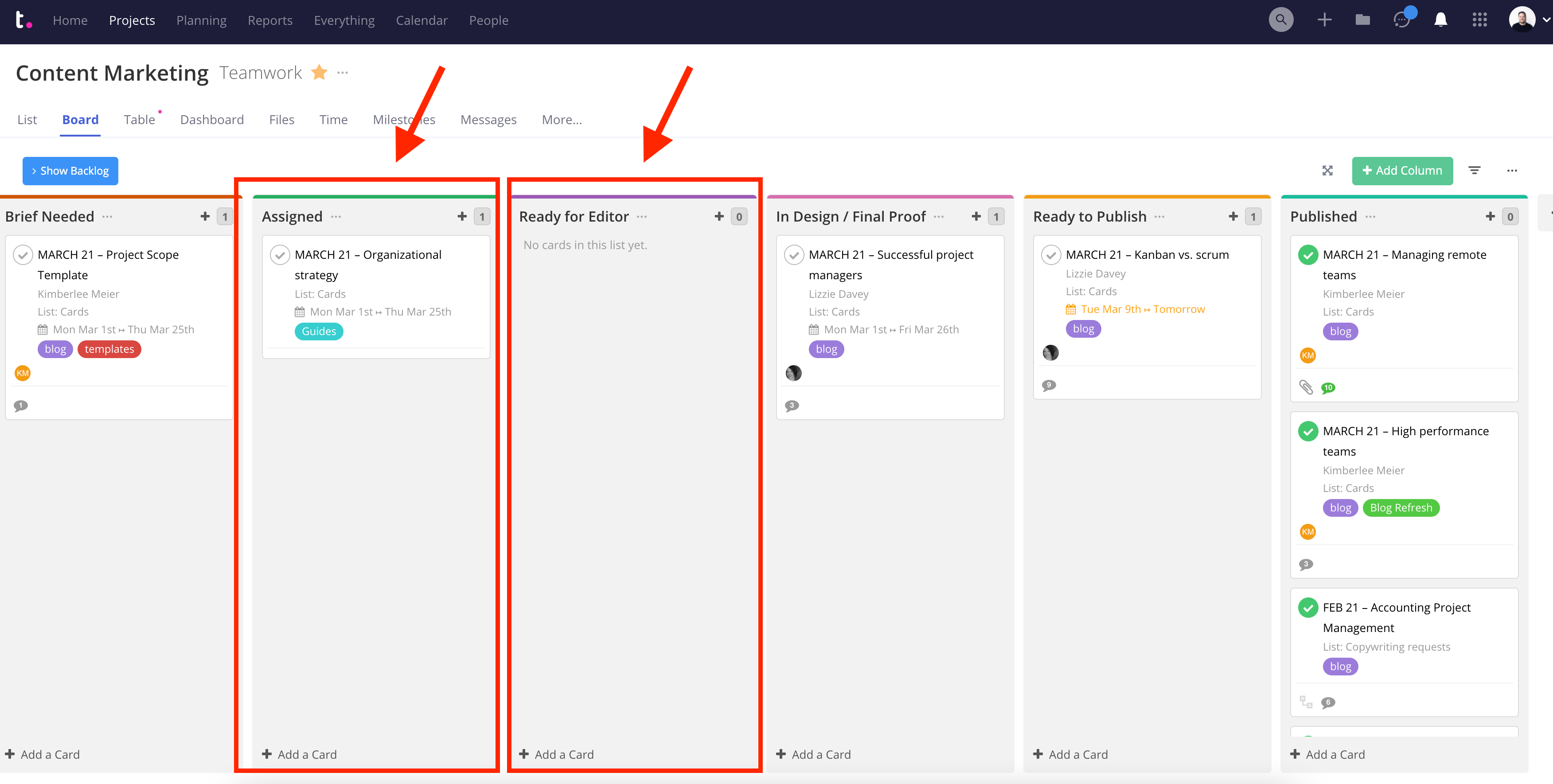Open the search icon in top bar
Viewport: 1553px width, 784px height.
click(x=1280, y=20)
